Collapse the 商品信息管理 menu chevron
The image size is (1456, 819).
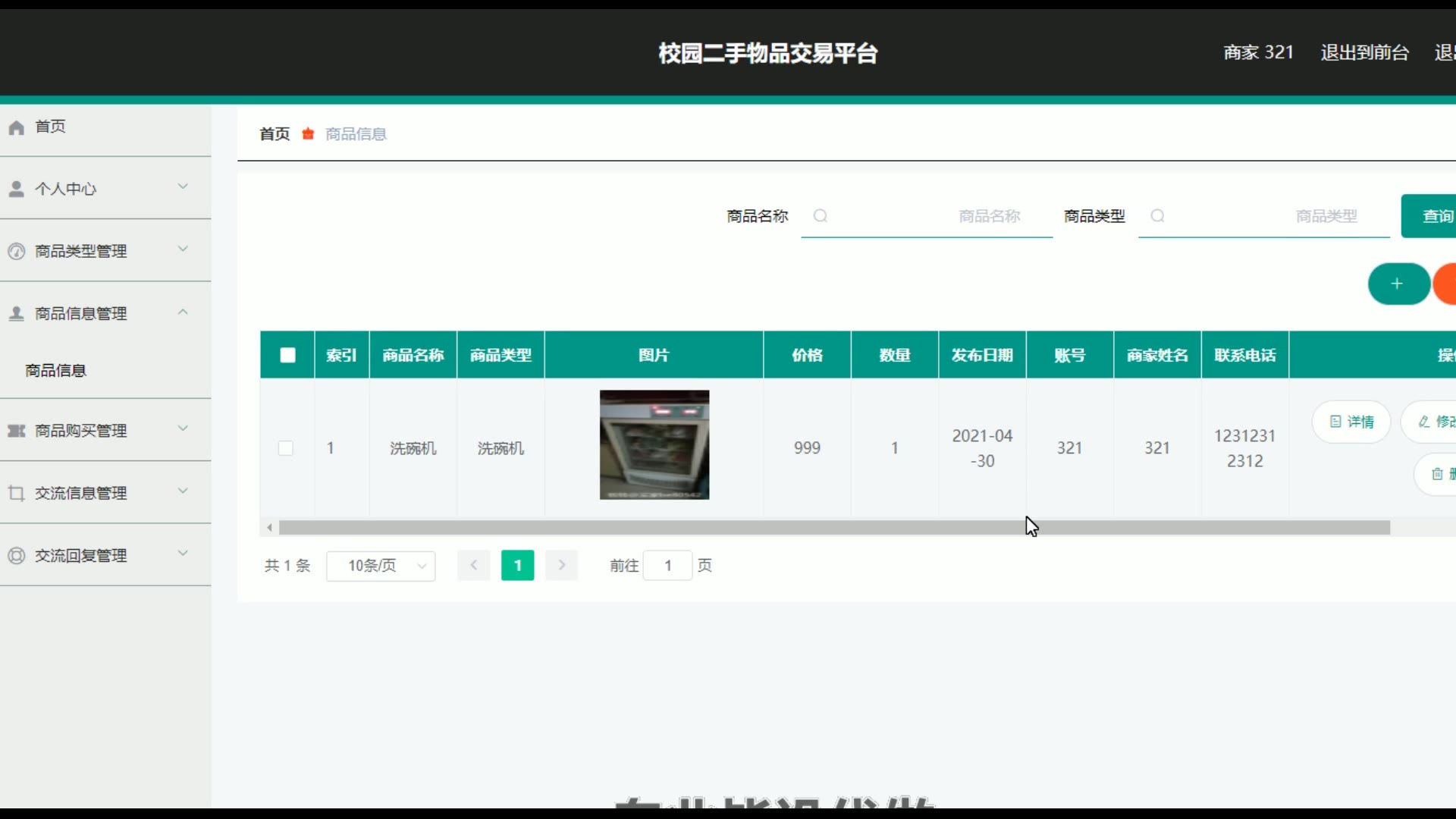[x=183, y=312]
